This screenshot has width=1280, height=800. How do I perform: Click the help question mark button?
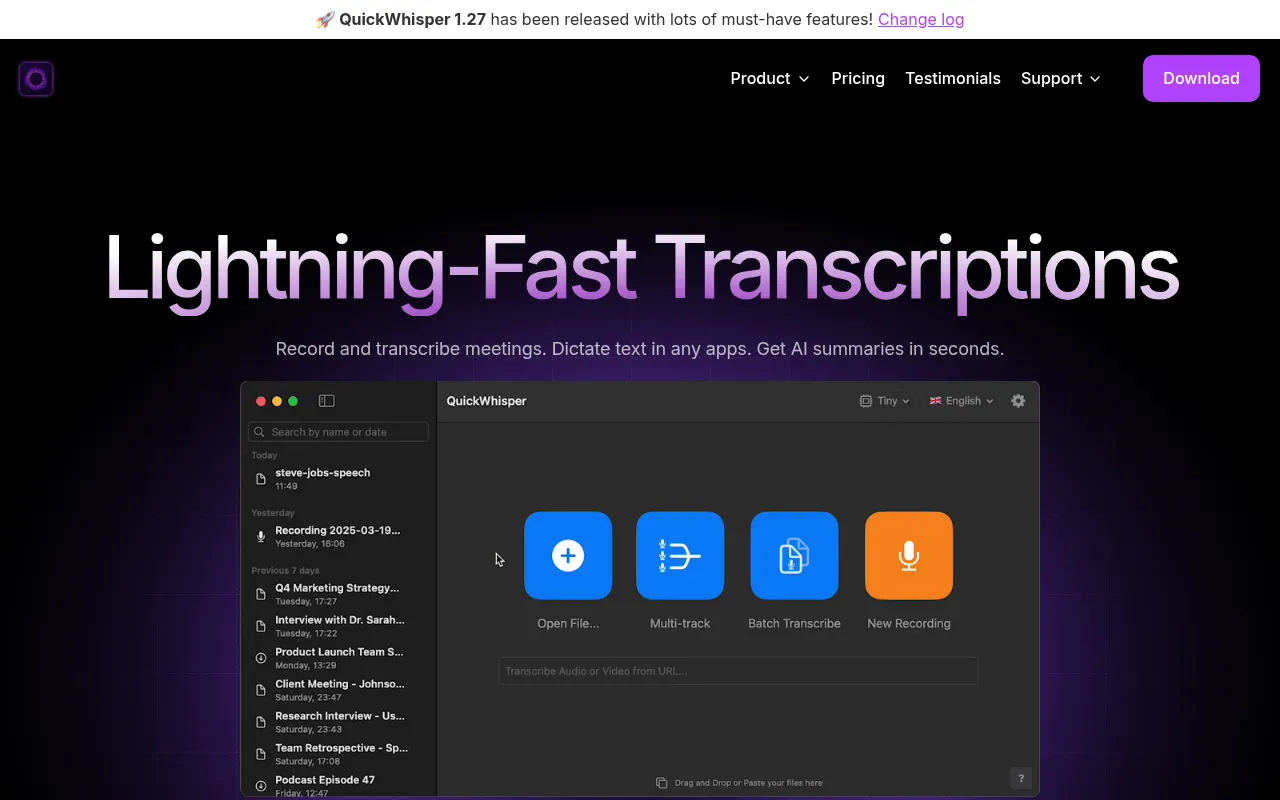coord(1020,778)
